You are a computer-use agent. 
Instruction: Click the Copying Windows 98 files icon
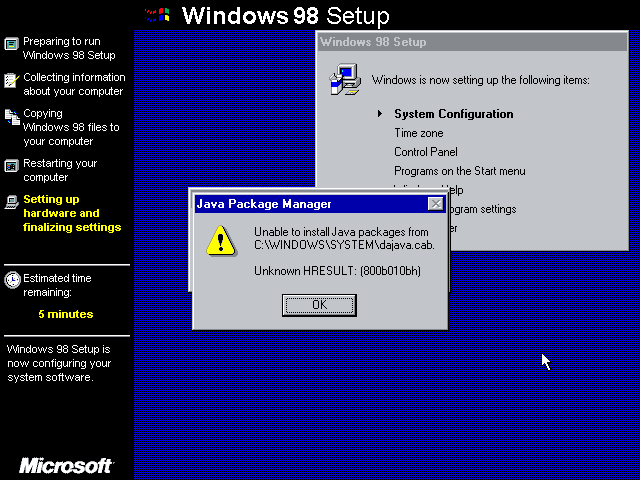[x=12, y=117]
